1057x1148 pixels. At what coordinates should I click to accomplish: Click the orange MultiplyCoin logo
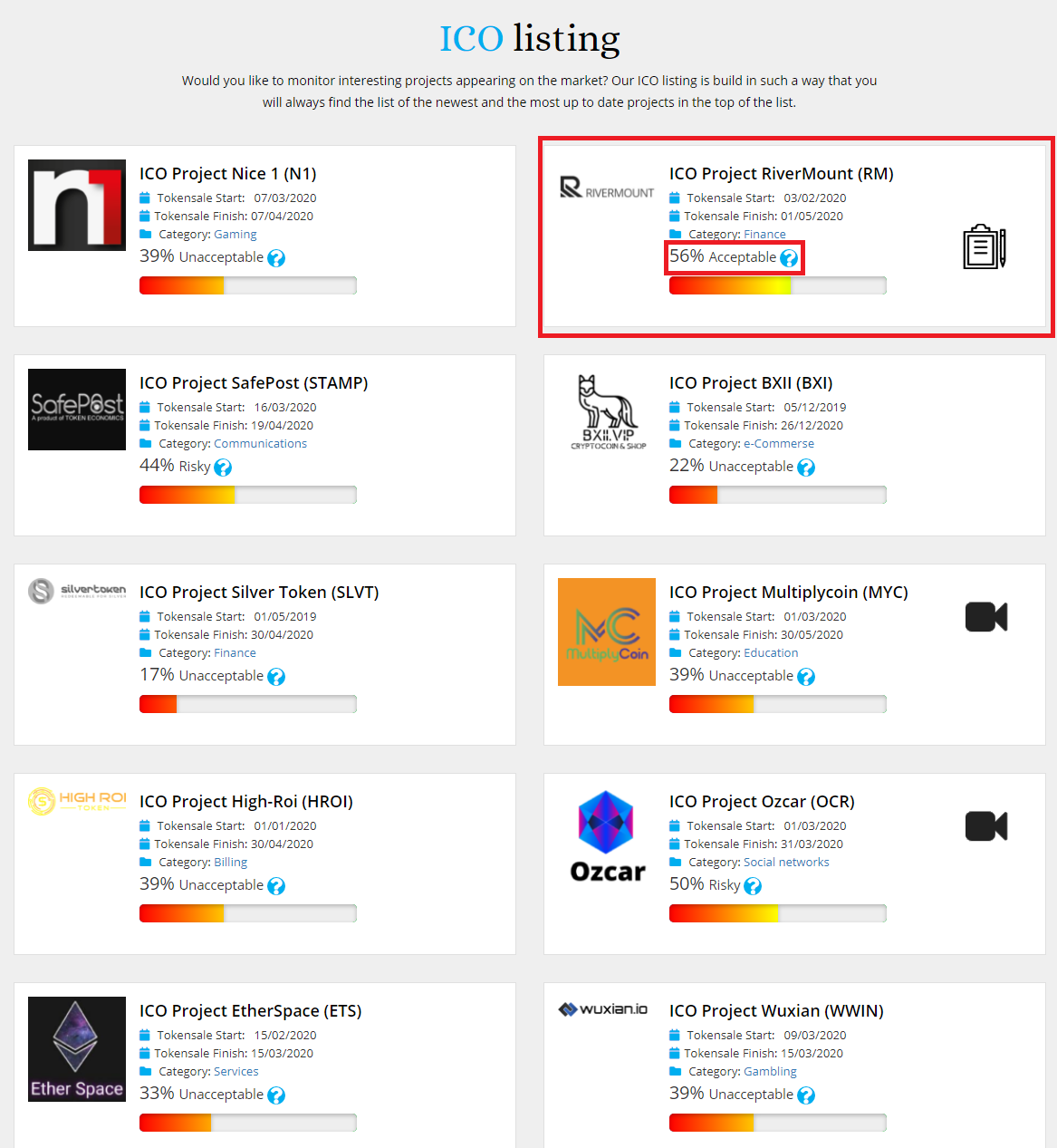(607, 632)
